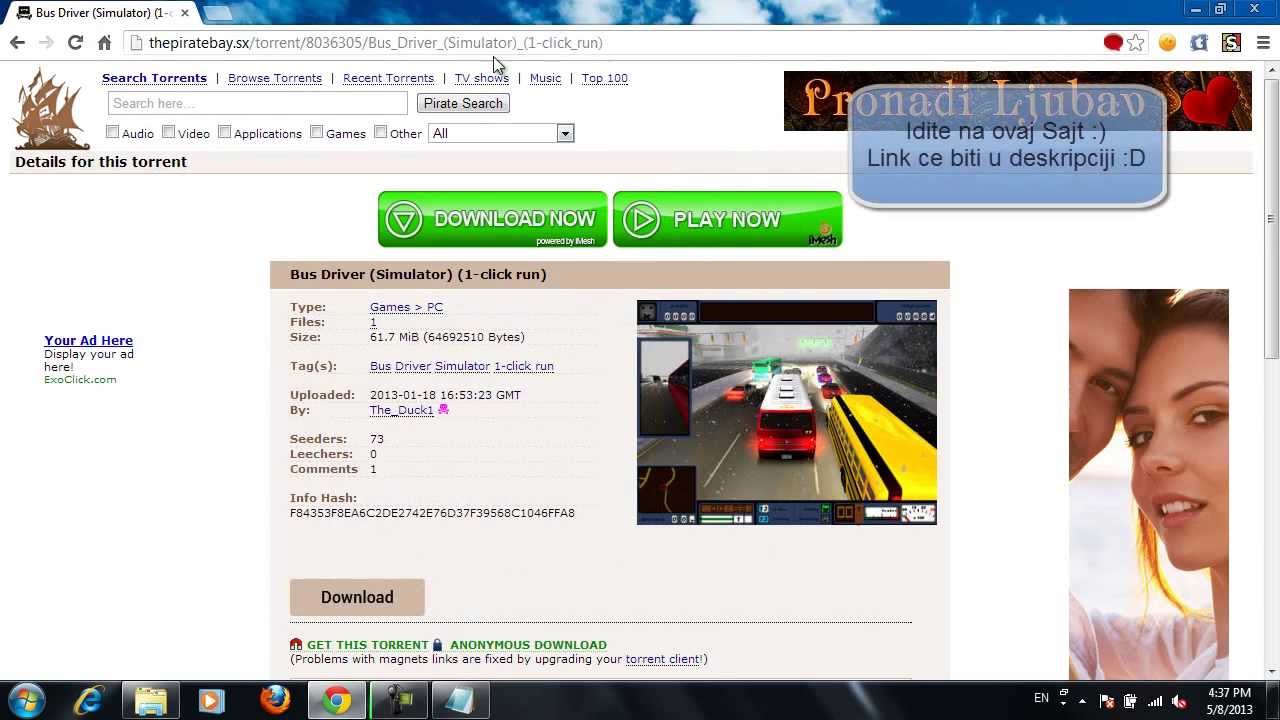This screenshot has height=720, width=1280.
Task: Close the Bus Driver browser tab
Action: pos(185,13)
